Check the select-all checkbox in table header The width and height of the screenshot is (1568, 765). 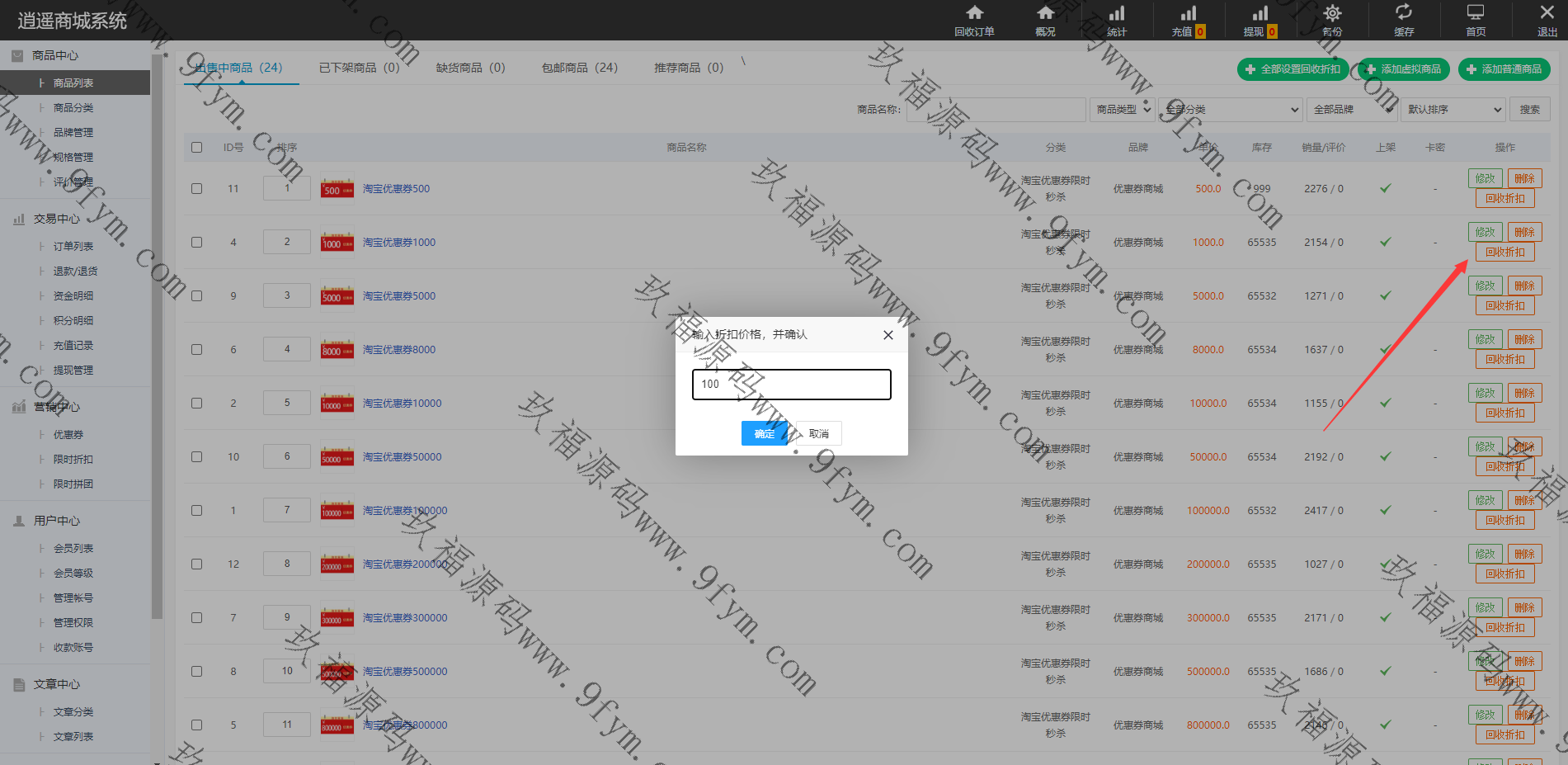point(196,147)
